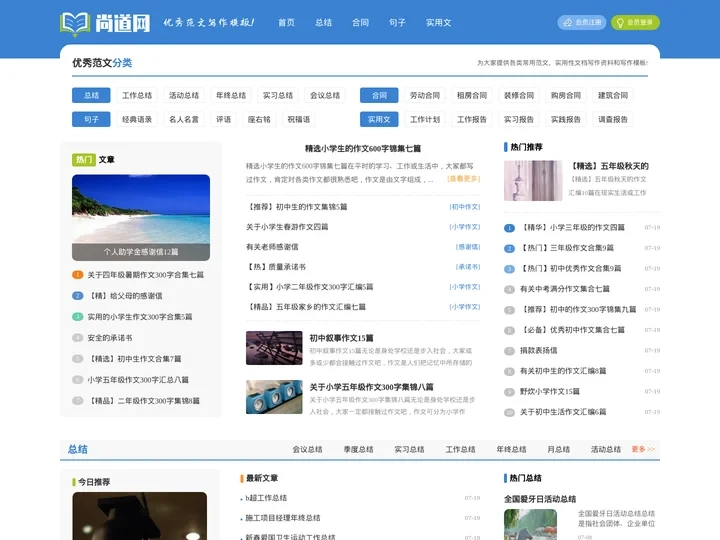Click the green 会员登录 login button

pos(635,22)
